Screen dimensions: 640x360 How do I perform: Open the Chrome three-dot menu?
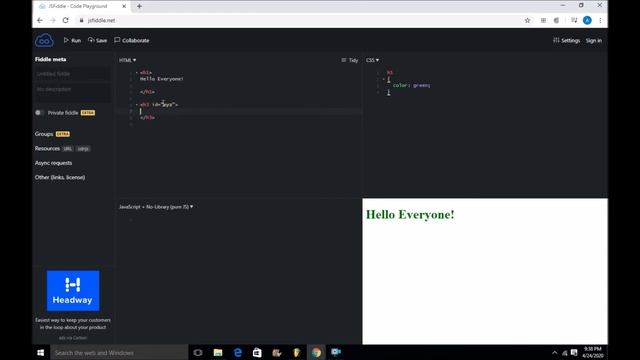pos(600,20)
